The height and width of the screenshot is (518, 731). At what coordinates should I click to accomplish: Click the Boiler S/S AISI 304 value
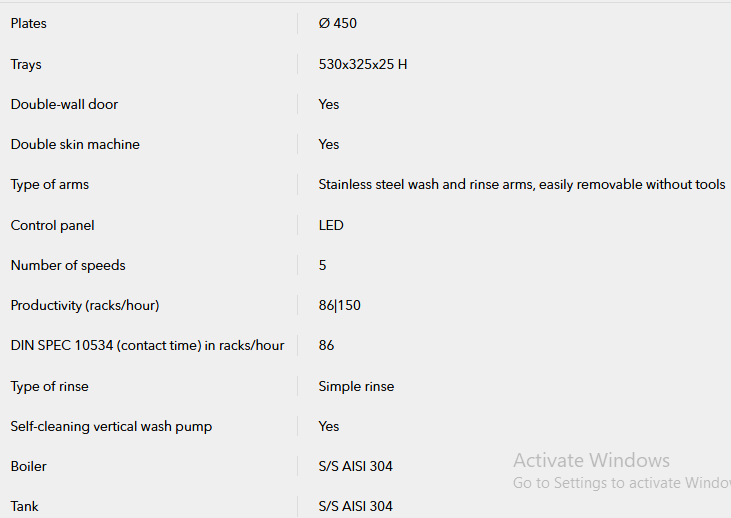click(x=356, y=467)
